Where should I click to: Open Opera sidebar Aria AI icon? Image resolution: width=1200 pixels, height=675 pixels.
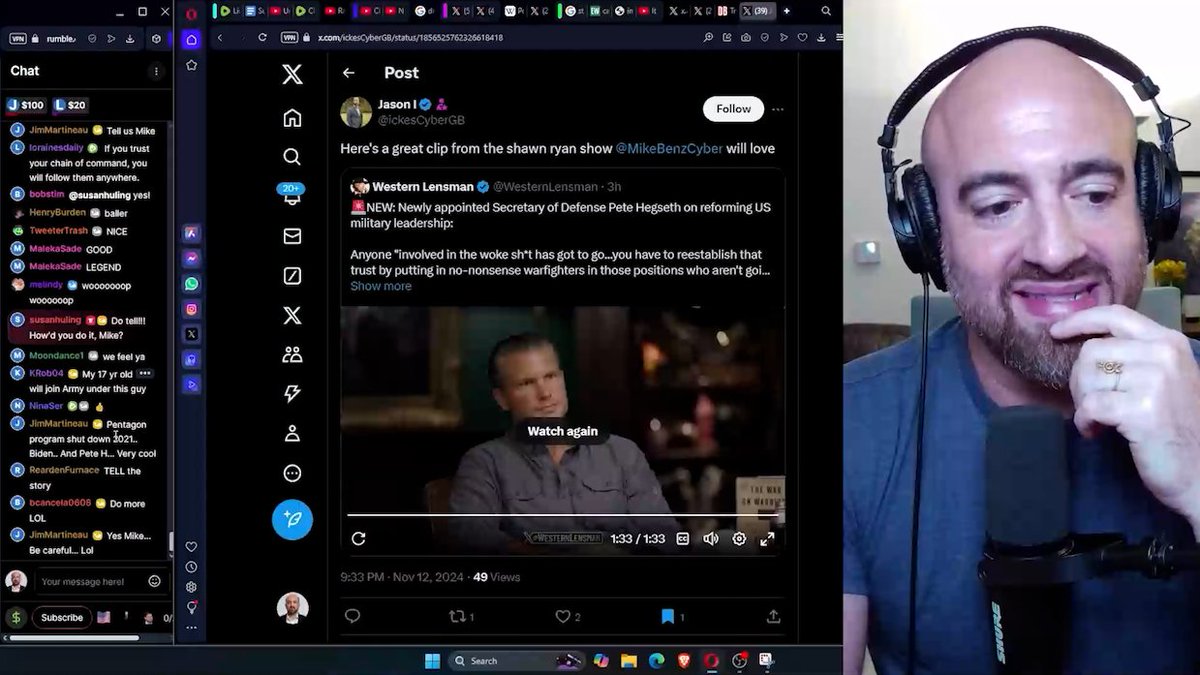pos(191,232)
